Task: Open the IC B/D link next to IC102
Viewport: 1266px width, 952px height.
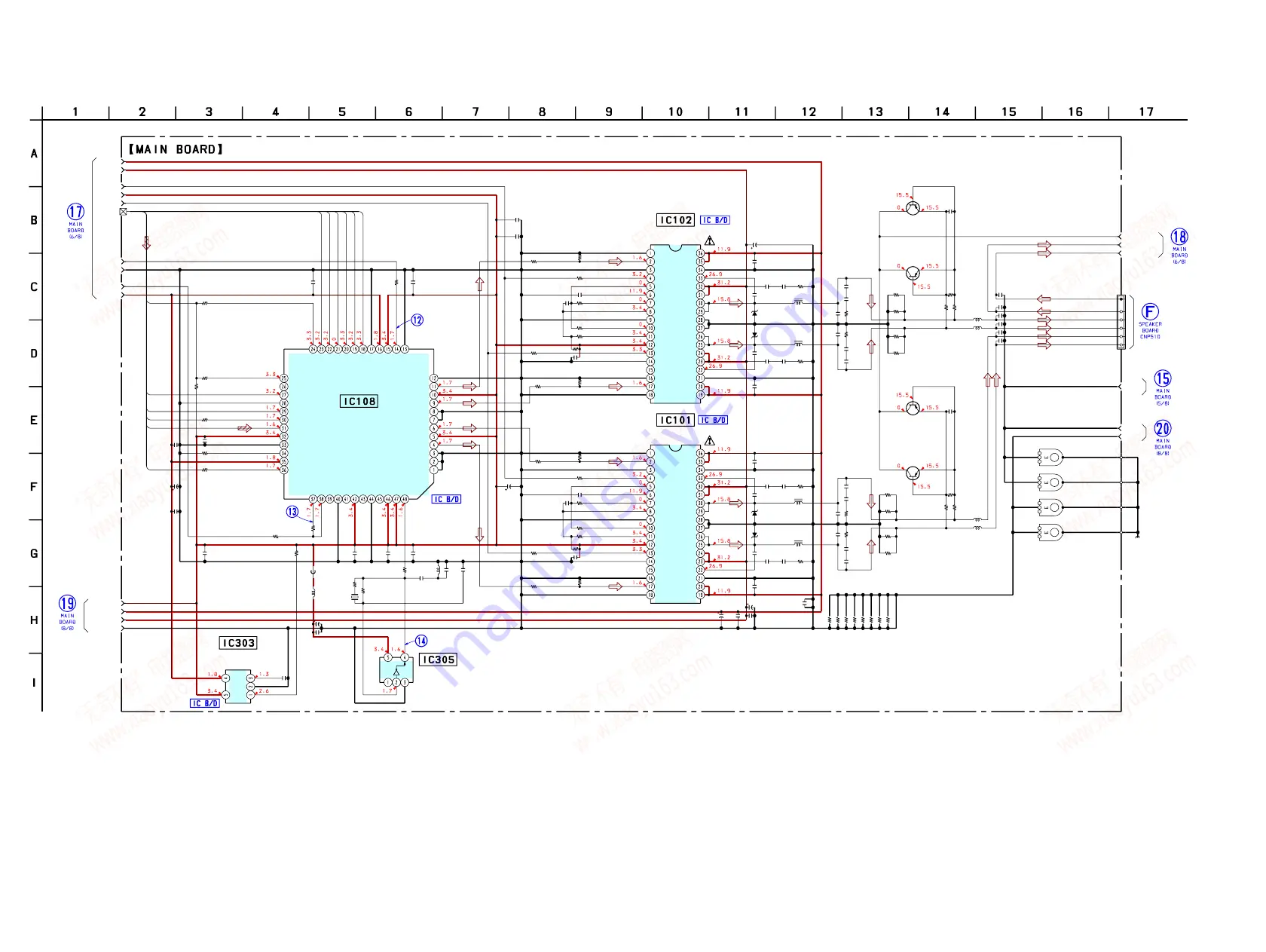Action: click(x=714, y=220)
